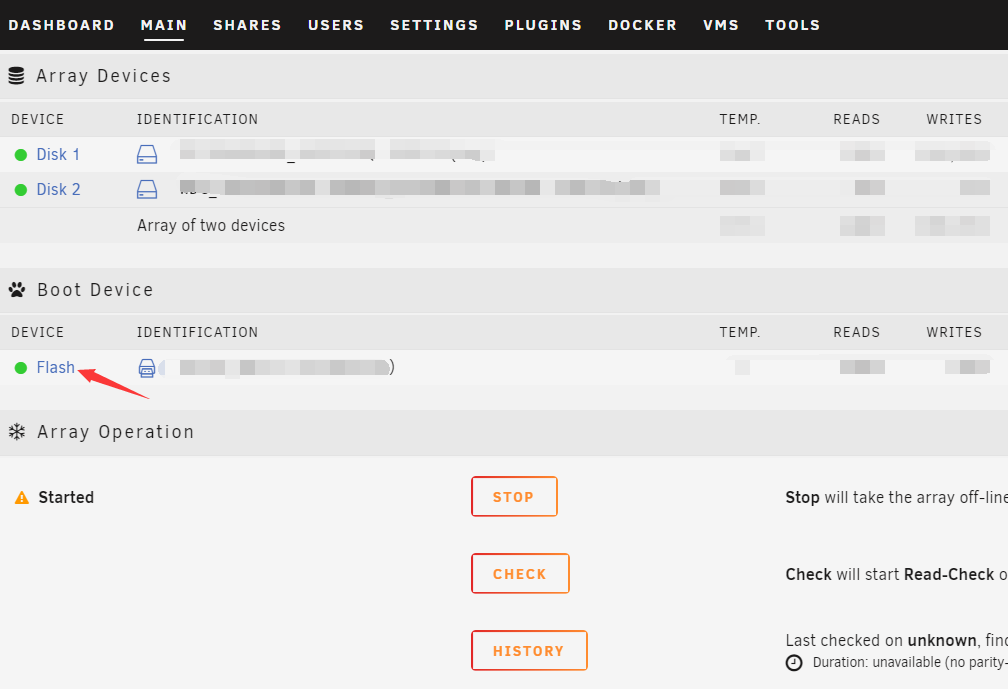Click green status dot for Flash
This screenshot has width=1008, height=689.
(x=21, y=368)
